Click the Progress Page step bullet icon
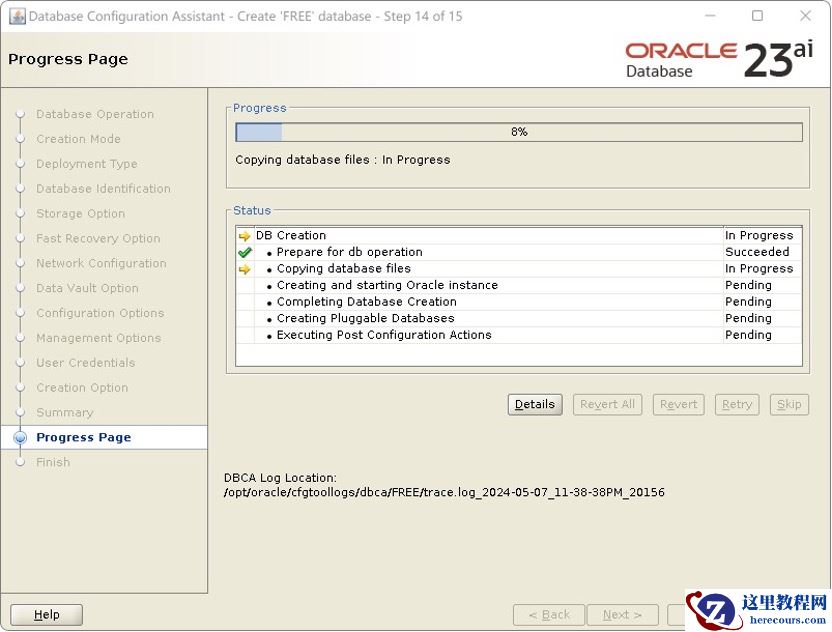The width and height of the screenshot is (832, 632). (x=20, y=437)
